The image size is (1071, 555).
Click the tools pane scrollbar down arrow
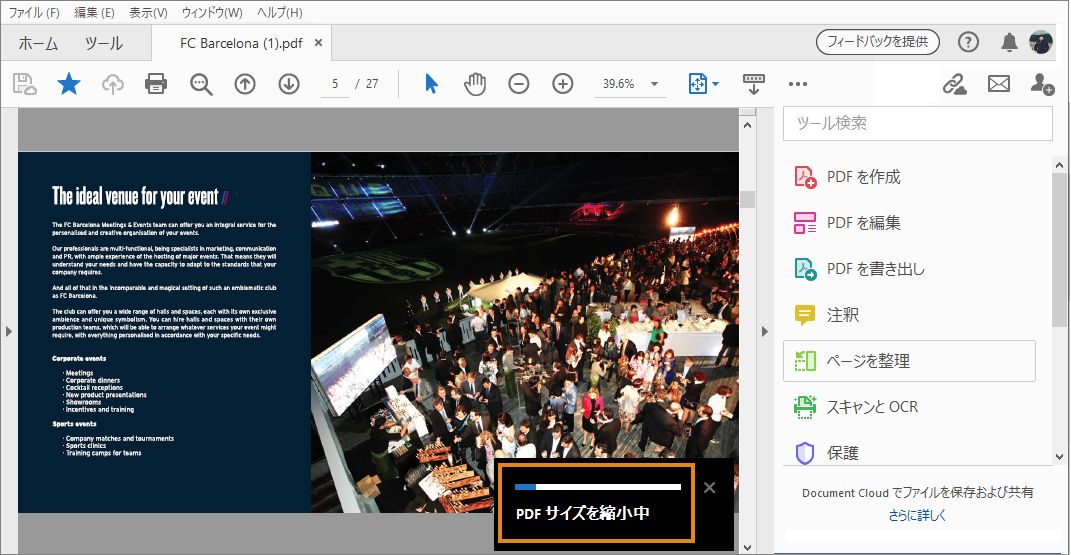tap(1059, 457)
